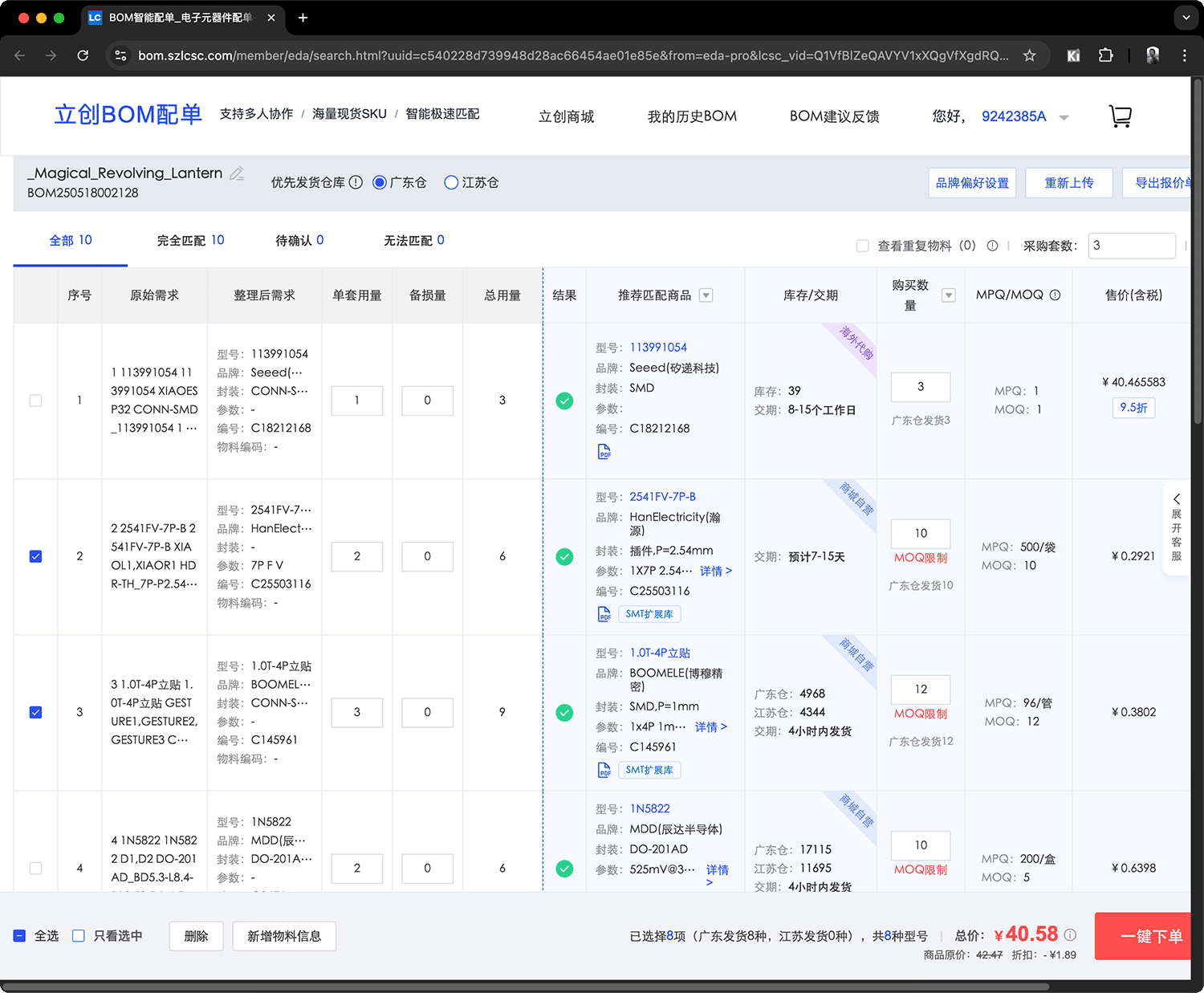Image resolution: width=1204 pixels, height=993 pixels.
Task: Open a new browser tab
Action: (x=303, y=18)
